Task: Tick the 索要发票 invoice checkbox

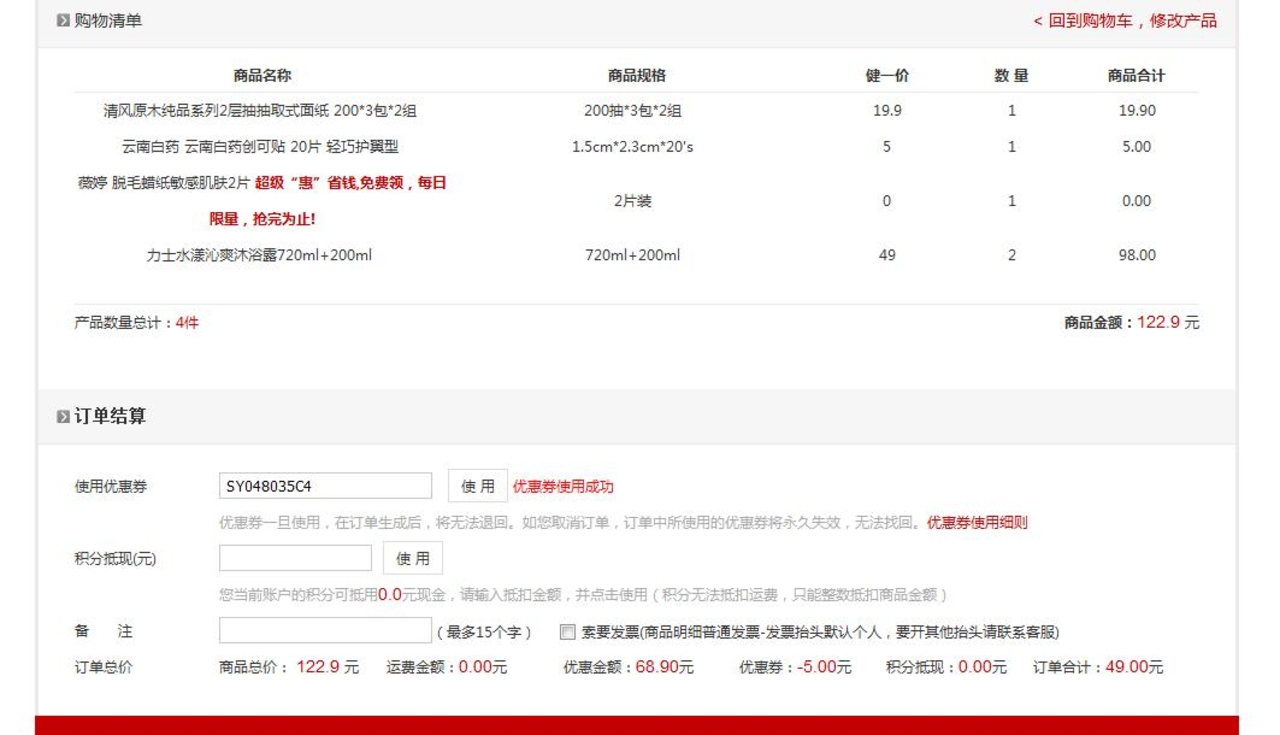Action: (568, 632)
